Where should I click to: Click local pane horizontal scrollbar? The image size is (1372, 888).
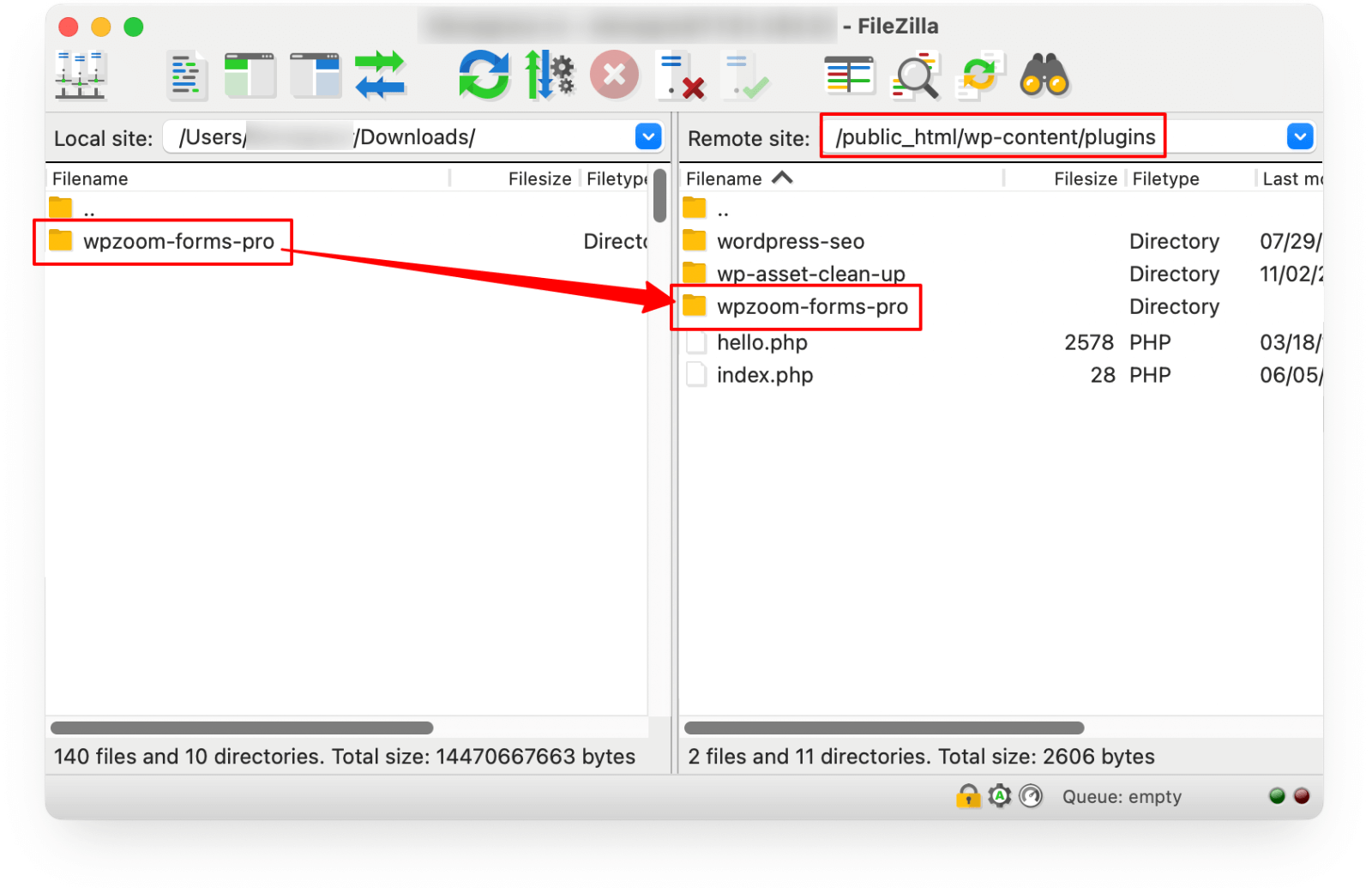(x=242, y=728)
